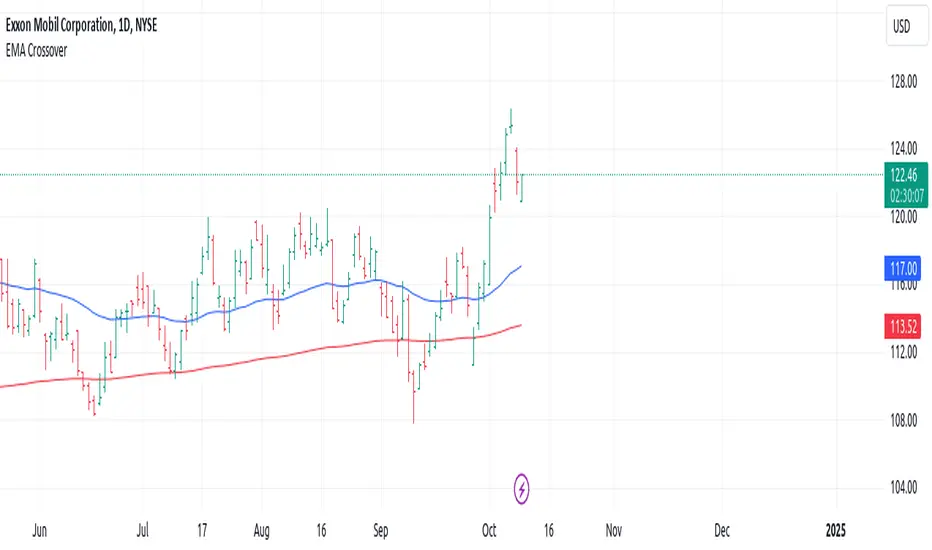Click the 02:30:07 countdown timer label
932x550 pixels.
tap(906, 196)
